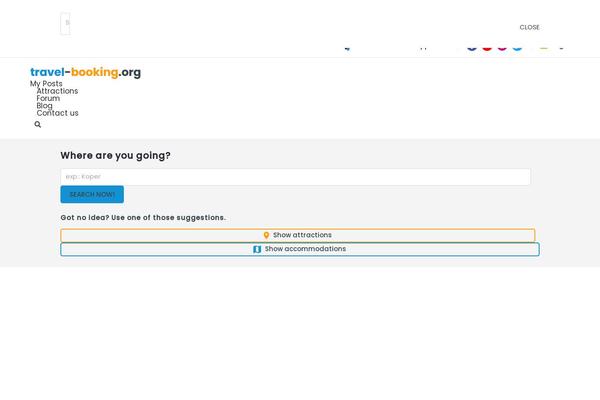Viewport: 600px width, 400px height.
Task: Click the blue map icon beside Show accommodations
Action: [257, 249]
